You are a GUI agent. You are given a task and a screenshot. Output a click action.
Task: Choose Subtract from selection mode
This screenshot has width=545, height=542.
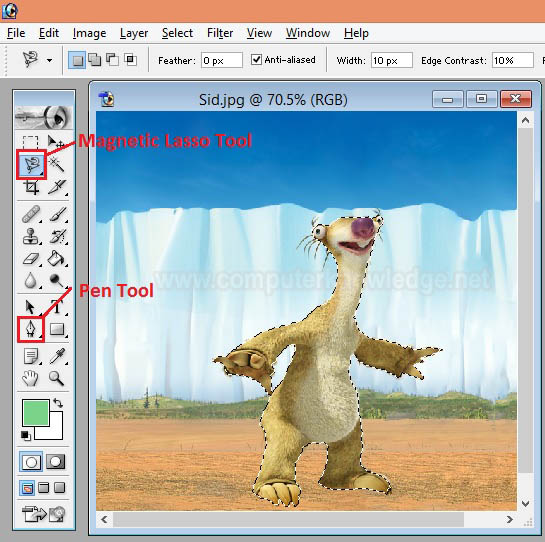point(112,59)
